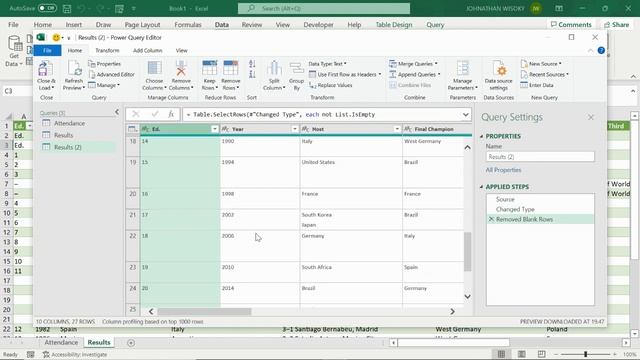Collapse the Queries pane
The width and height of the screenshot is (640, 360).
coord(117,112)
